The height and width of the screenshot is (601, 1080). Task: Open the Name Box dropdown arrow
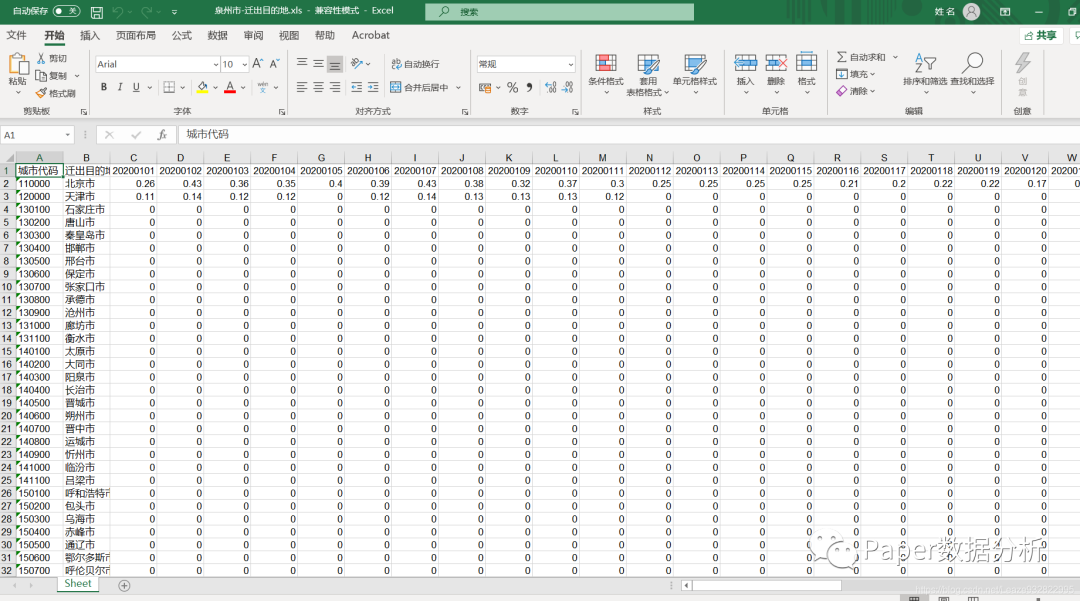(68, 135)
